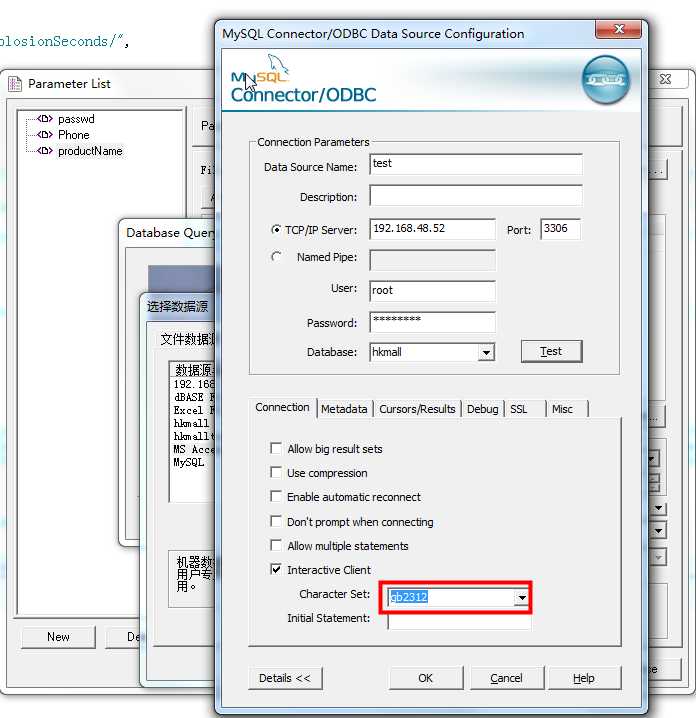
Task: Click the Cancel button
Action: (506, 678)
